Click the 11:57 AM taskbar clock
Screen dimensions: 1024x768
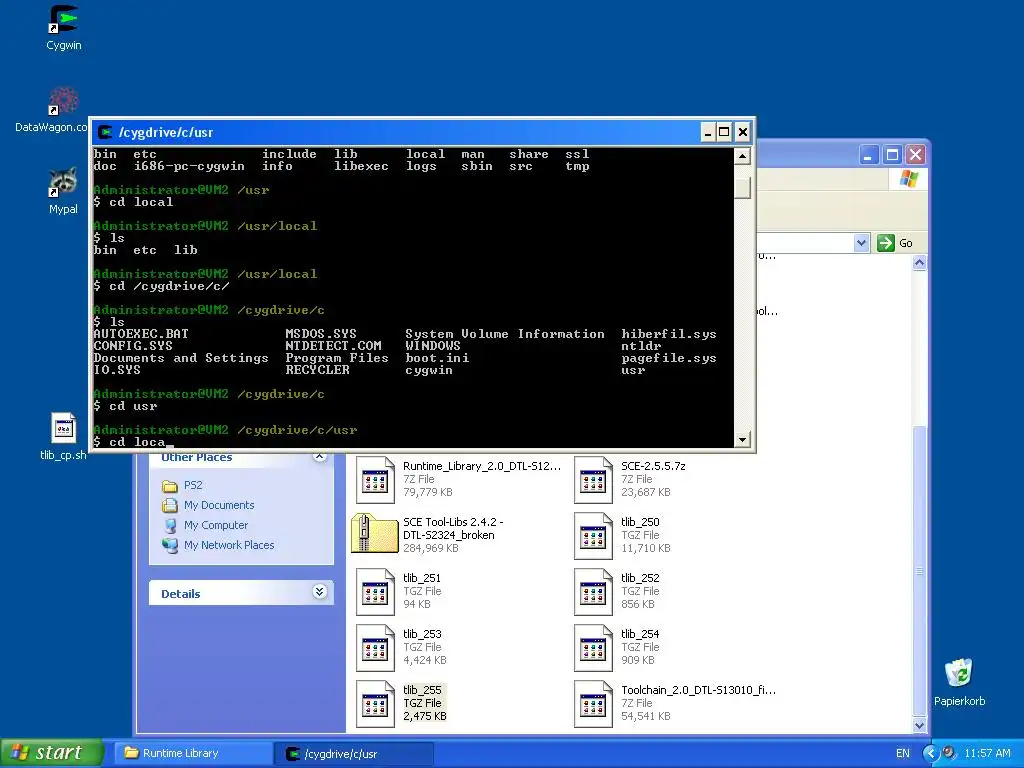[x=987, y=754]
